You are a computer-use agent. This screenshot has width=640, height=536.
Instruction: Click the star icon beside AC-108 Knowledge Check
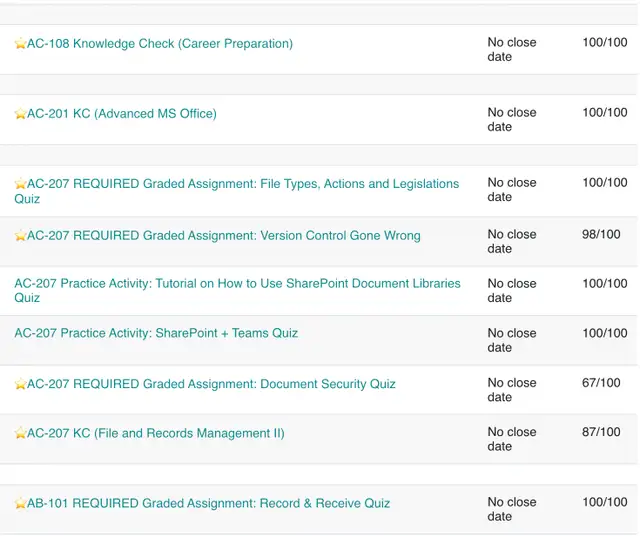(x=20, y=43)
